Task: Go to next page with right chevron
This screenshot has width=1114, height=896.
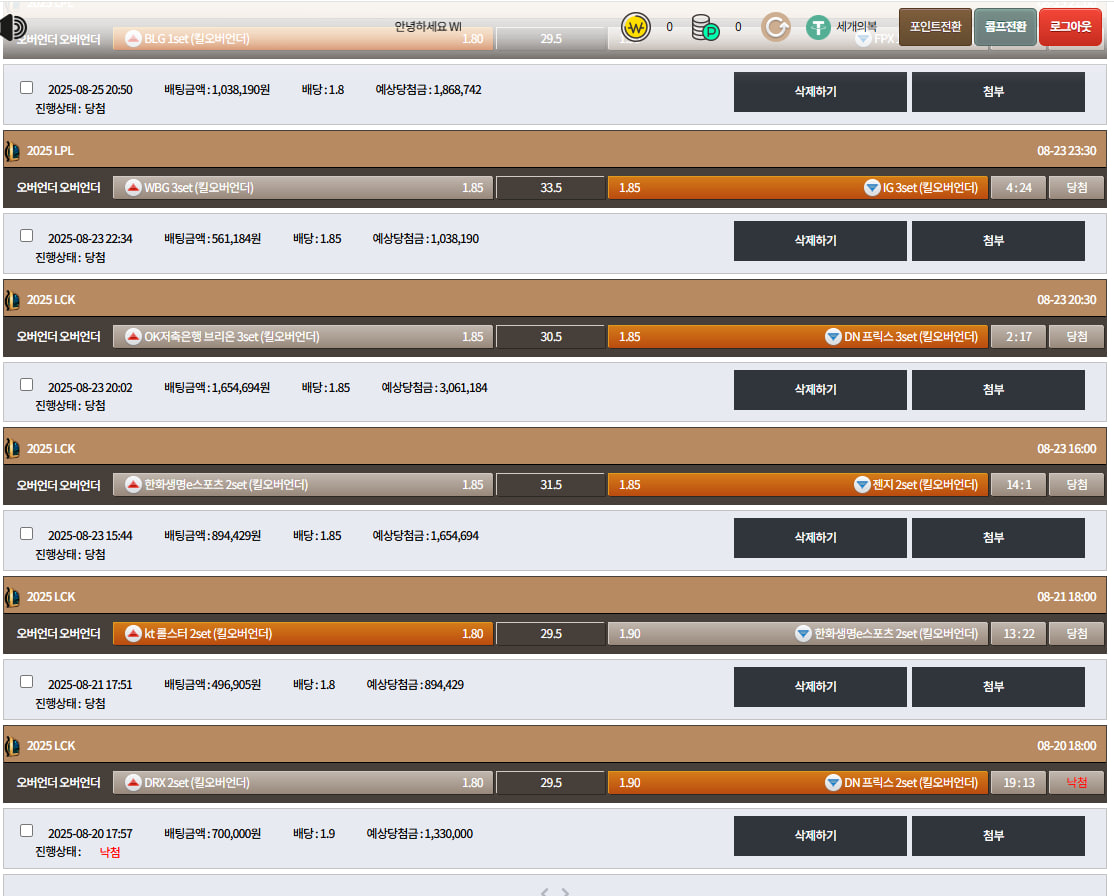Action: pos(565,891)
